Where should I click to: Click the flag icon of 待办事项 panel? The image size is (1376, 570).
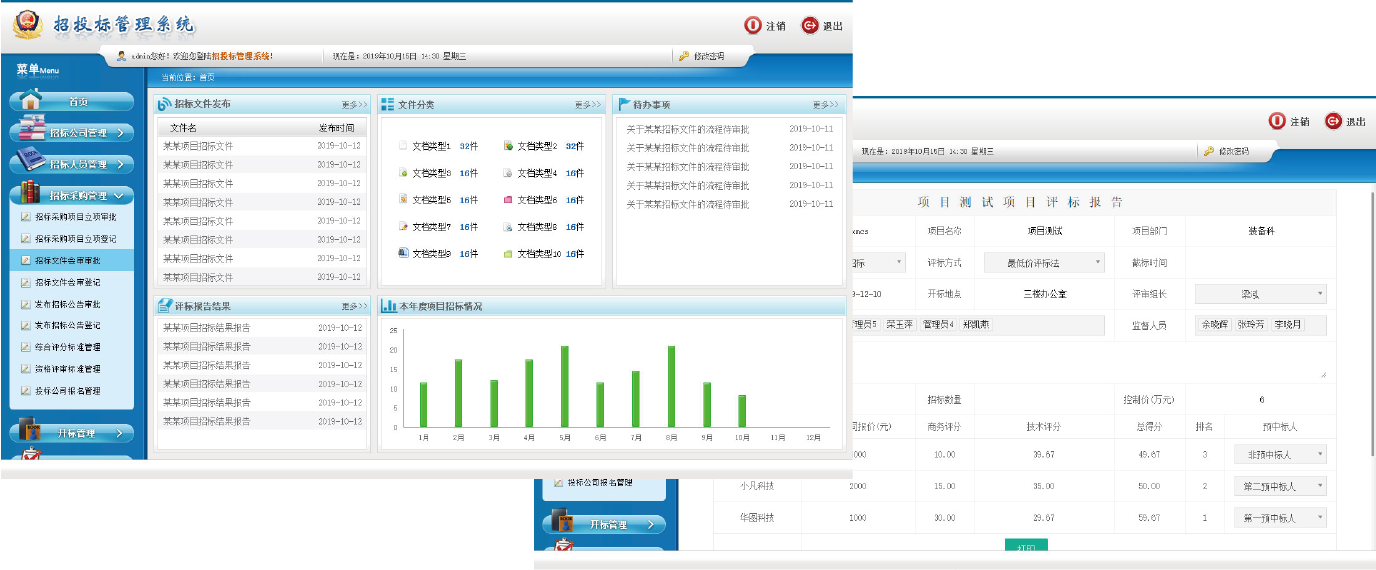(x=623, y=104)
